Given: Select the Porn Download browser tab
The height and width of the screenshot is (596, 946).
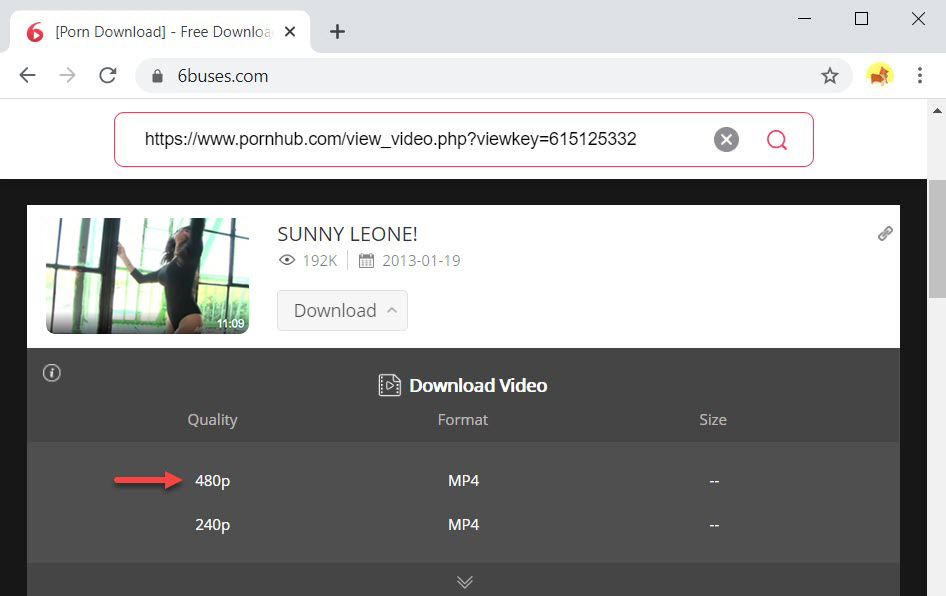Looking at the screenshot, I should [160, 31].
